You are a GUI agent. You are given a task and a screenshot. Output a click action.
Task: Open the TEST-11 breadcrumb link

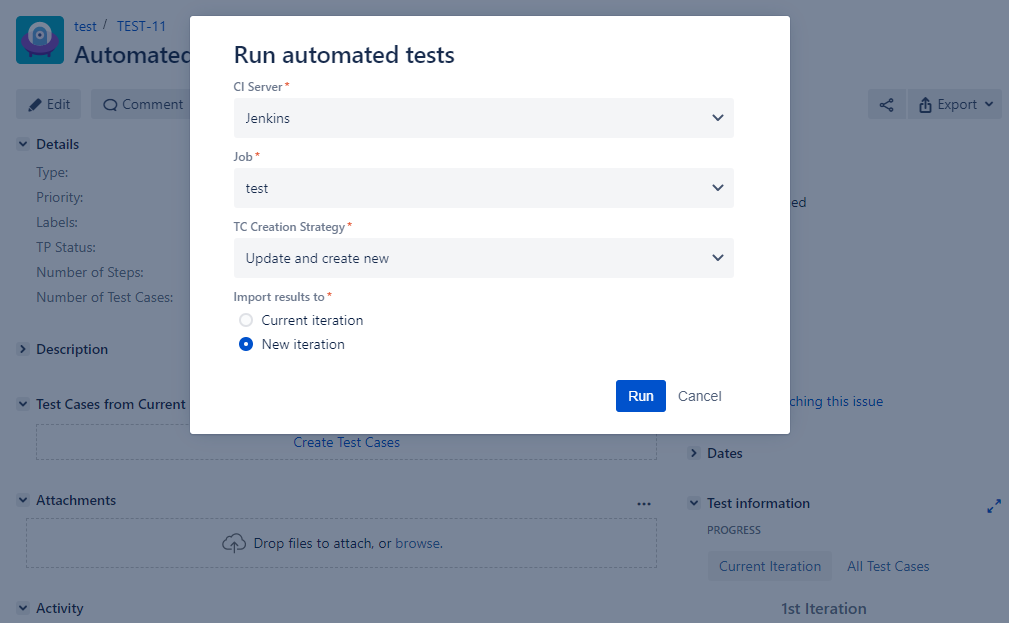[x=141, y=26]
